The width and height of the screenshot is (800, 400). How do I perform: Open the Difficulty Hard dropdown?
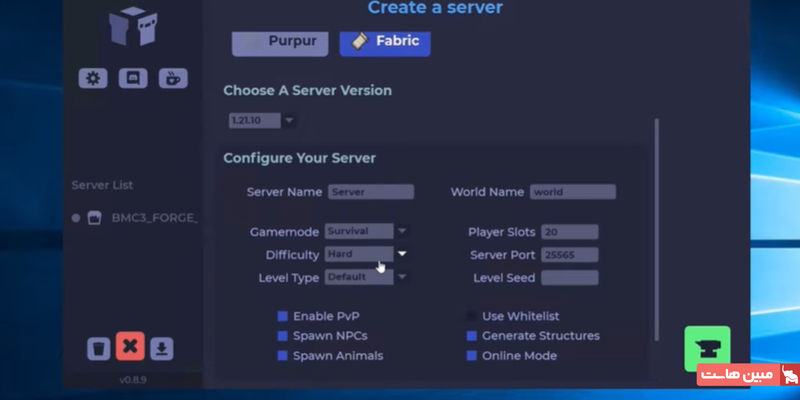[x=359, y=254]
